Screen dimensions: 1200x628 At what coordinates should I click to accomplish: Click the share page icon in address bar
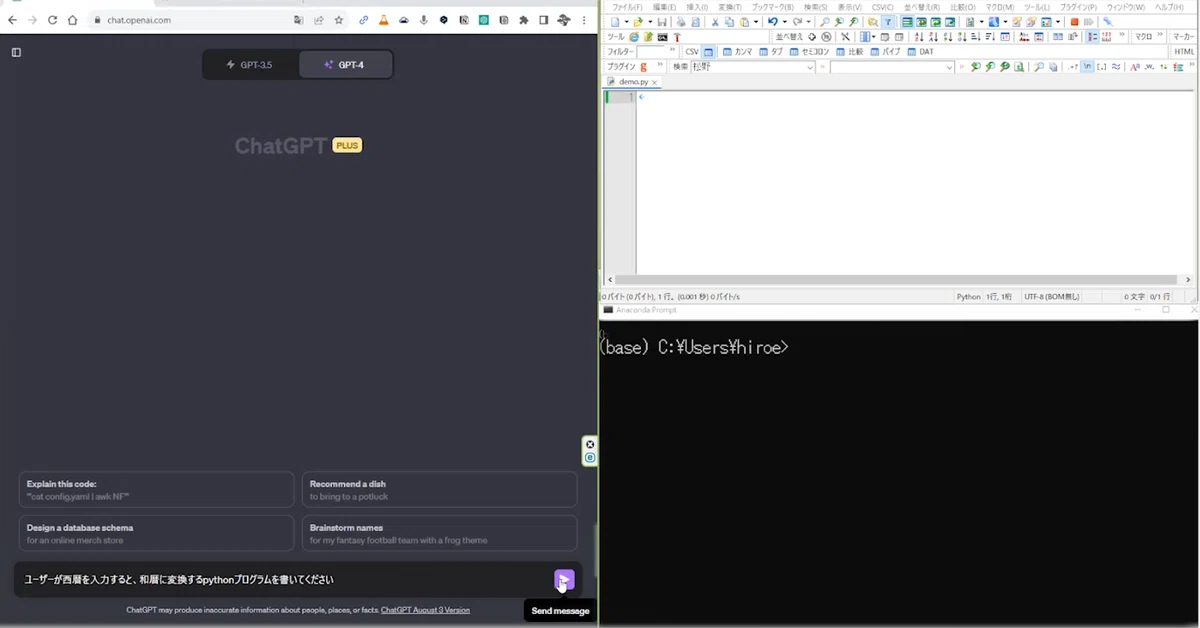[x=319, y=20]
